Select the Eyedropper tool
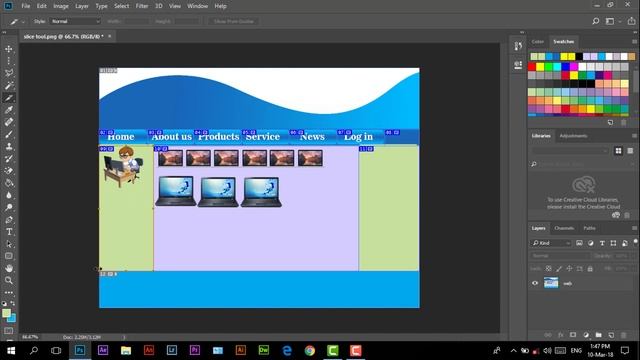 tap(9, 110)
